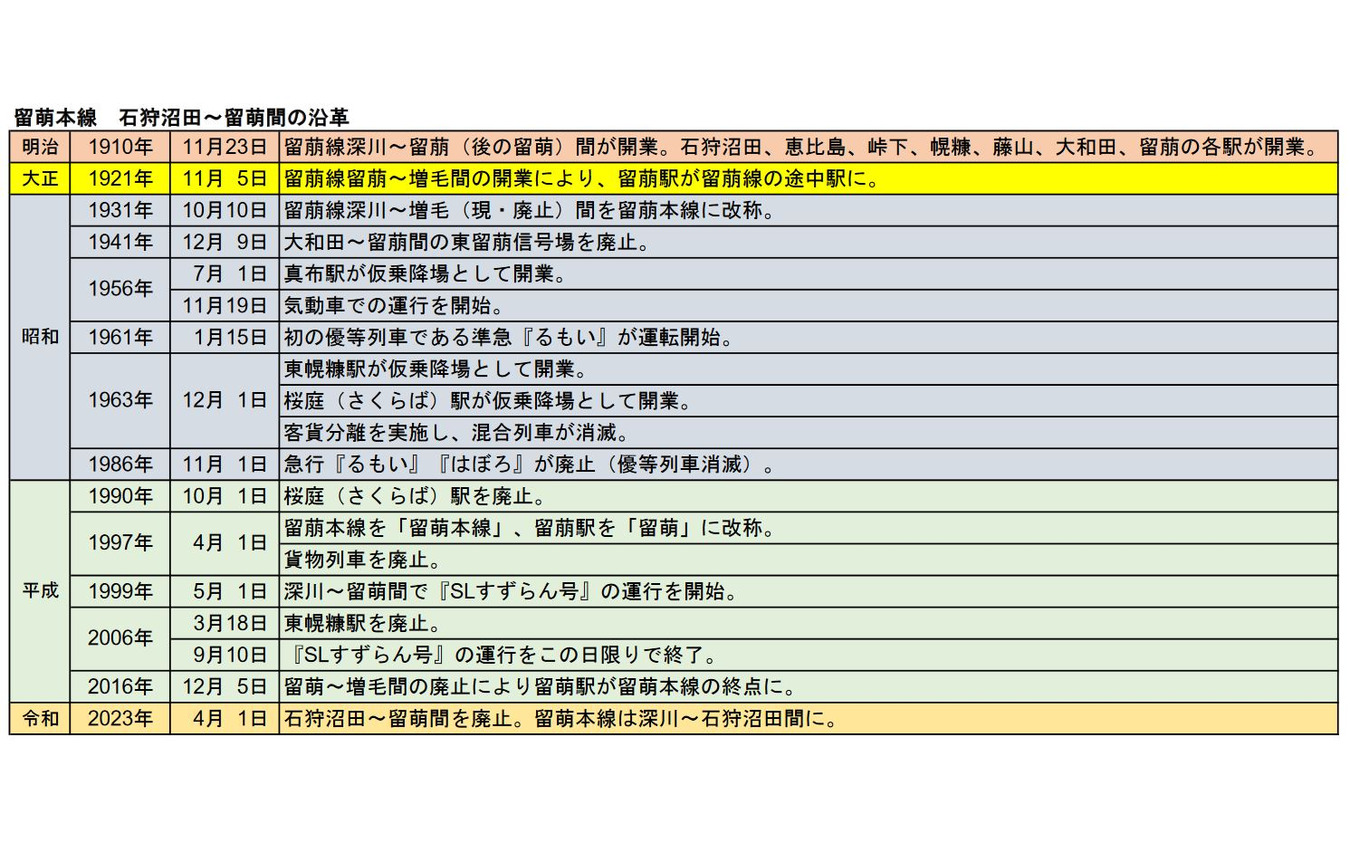The width and height of the screenshot is (1350, 844).
Task: Click the 『SLすずらん号』の運行を開始 row
Action: [808, 591]
